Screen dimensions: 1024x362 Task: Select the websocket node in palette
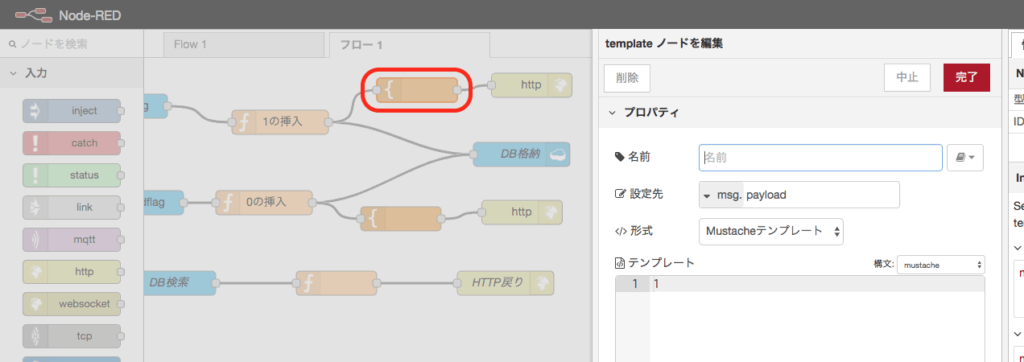(x=72, y=304)
